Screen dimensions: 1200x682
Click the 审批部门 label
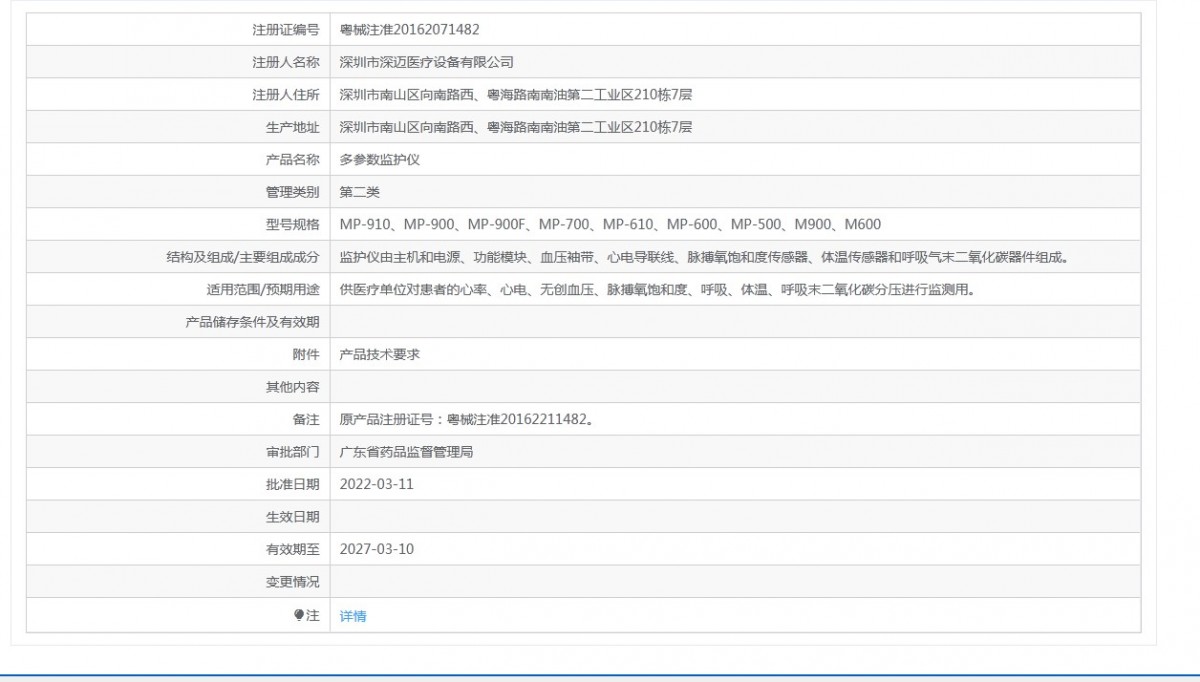tap(293, 452)
